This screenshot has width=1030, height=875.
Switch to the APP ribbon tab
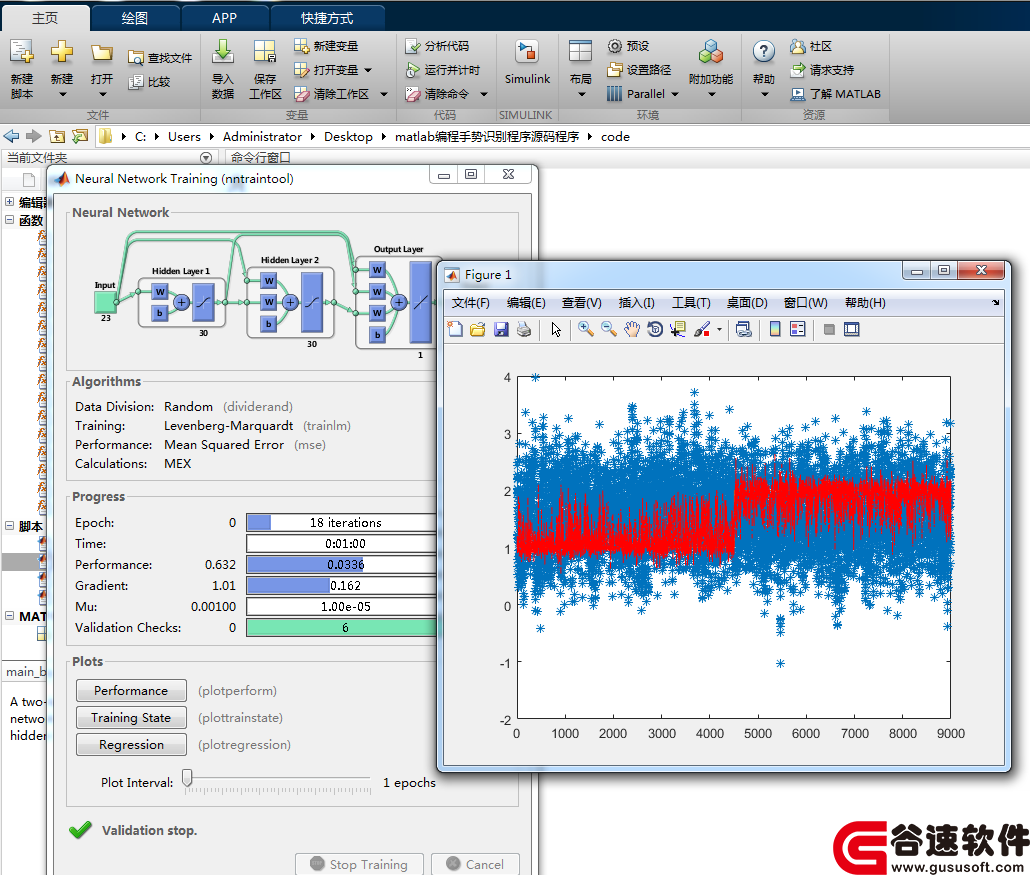[225, 18]
